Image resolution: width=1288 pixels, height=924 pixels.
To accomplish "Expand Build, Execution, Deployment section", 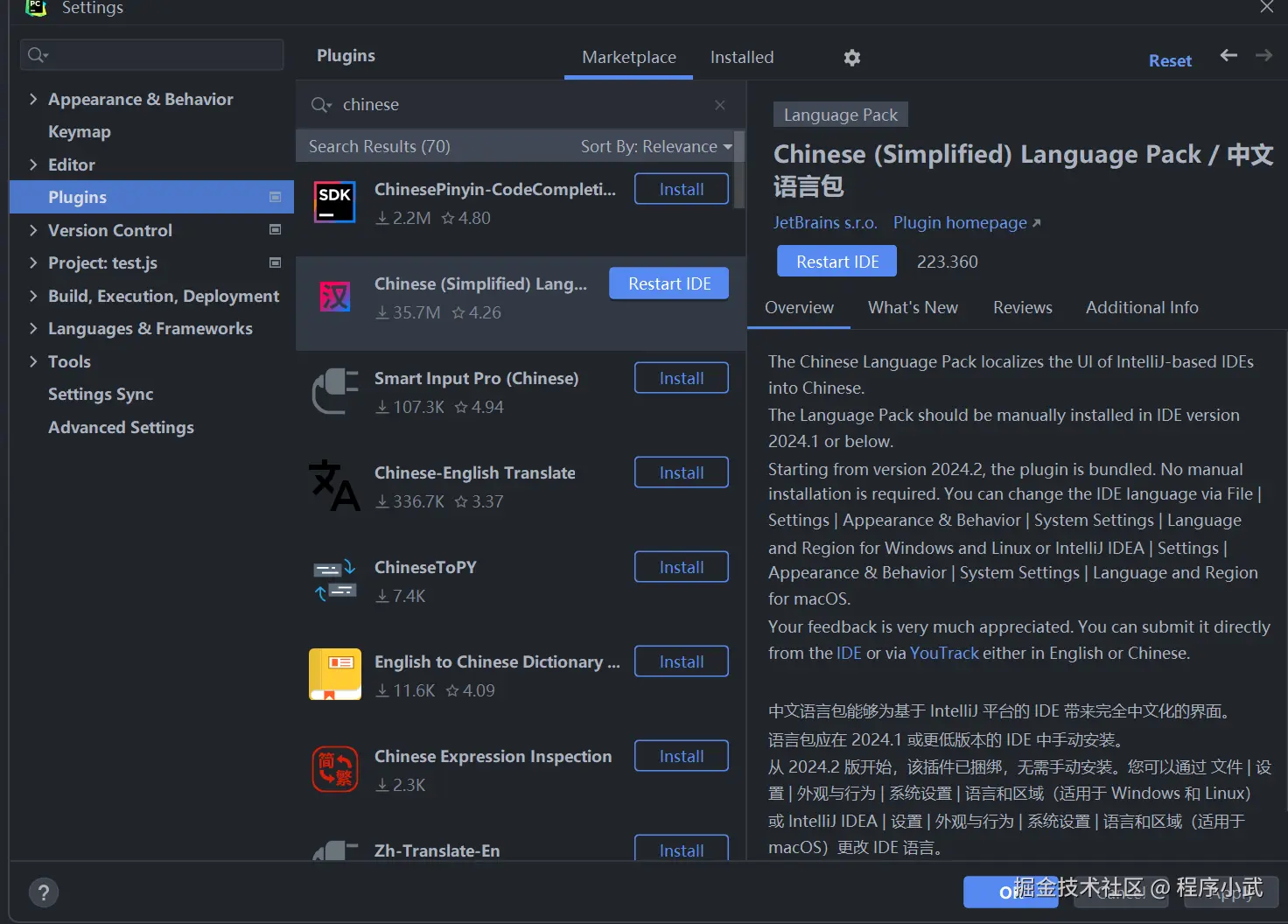I will 33,296.
